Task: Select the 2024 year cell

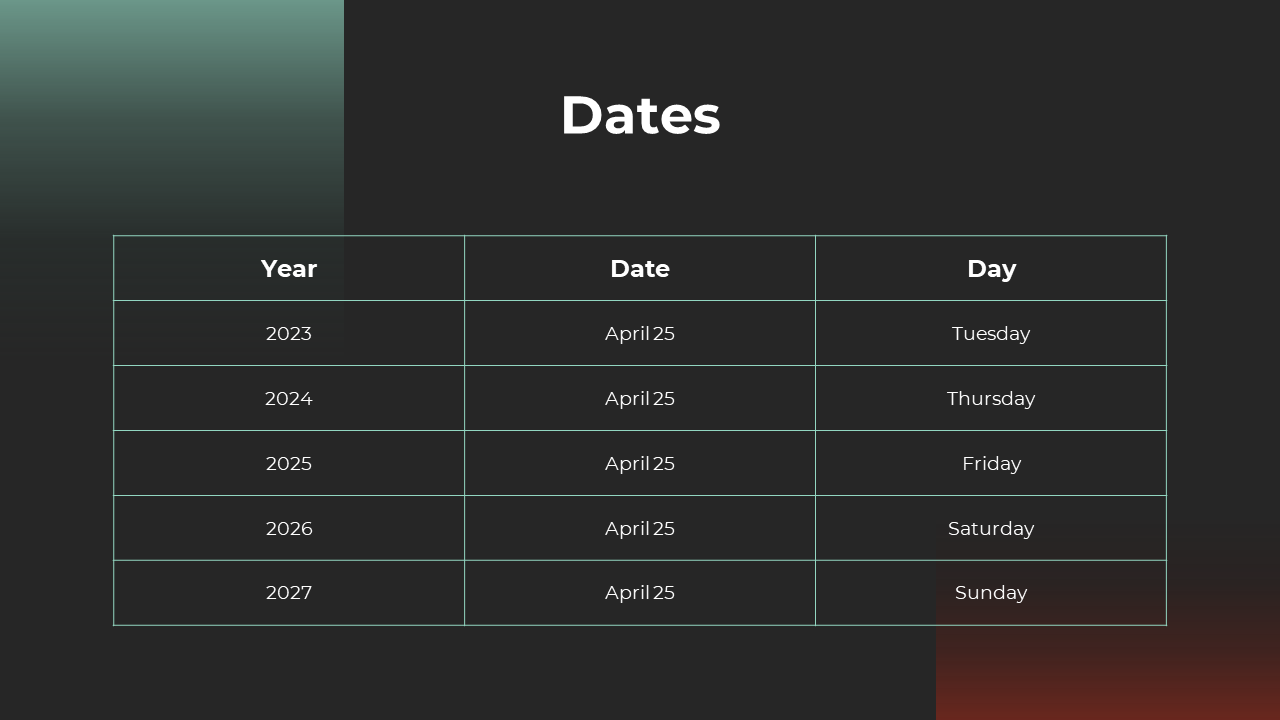Action: pos(289,398)
